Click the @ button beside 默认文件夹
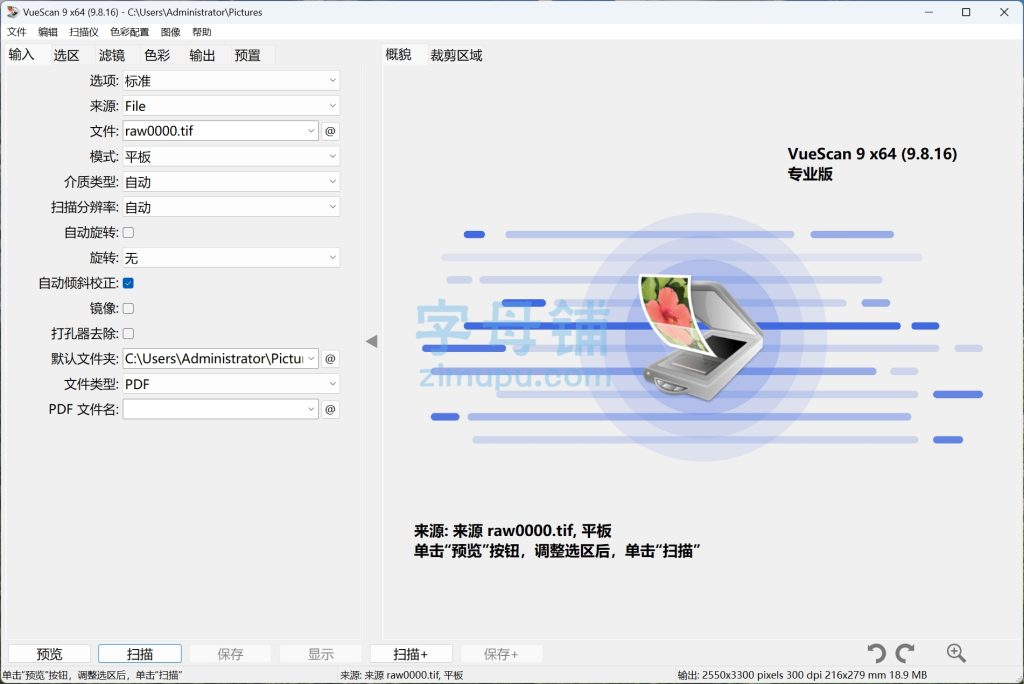The image size is (1024, 684). pos(330,358)
